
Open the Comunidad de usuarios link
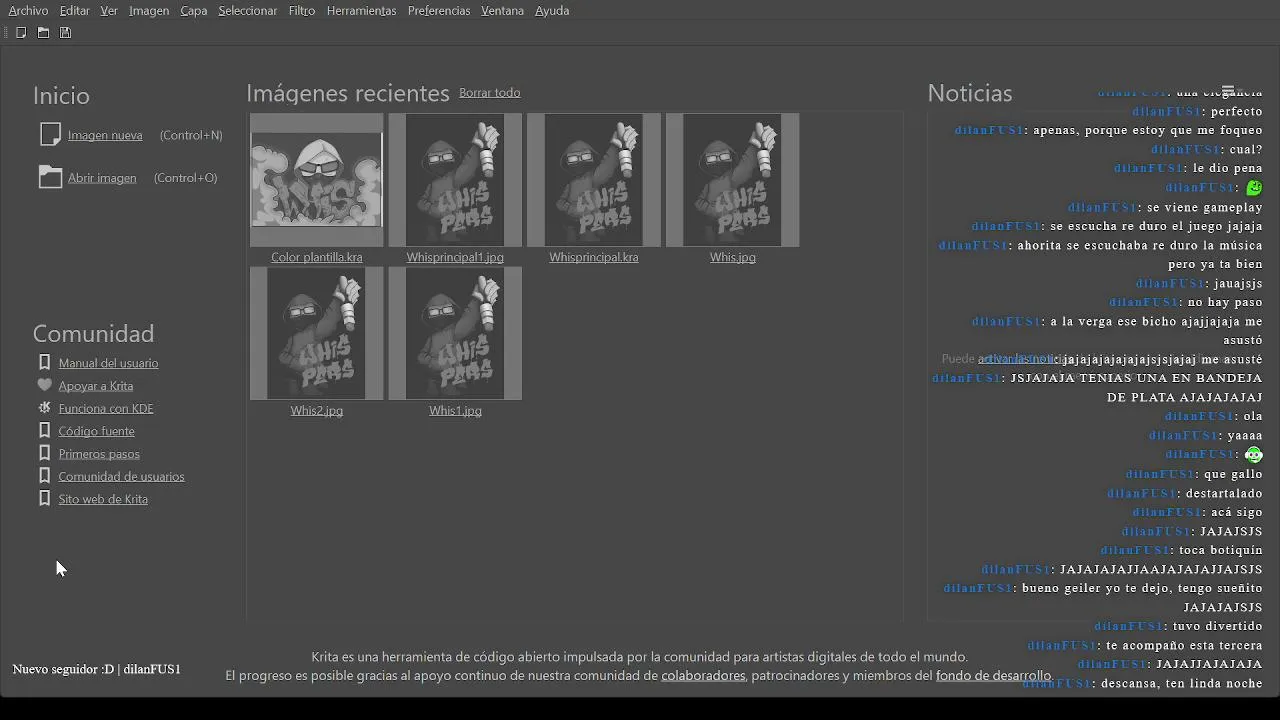121,476
